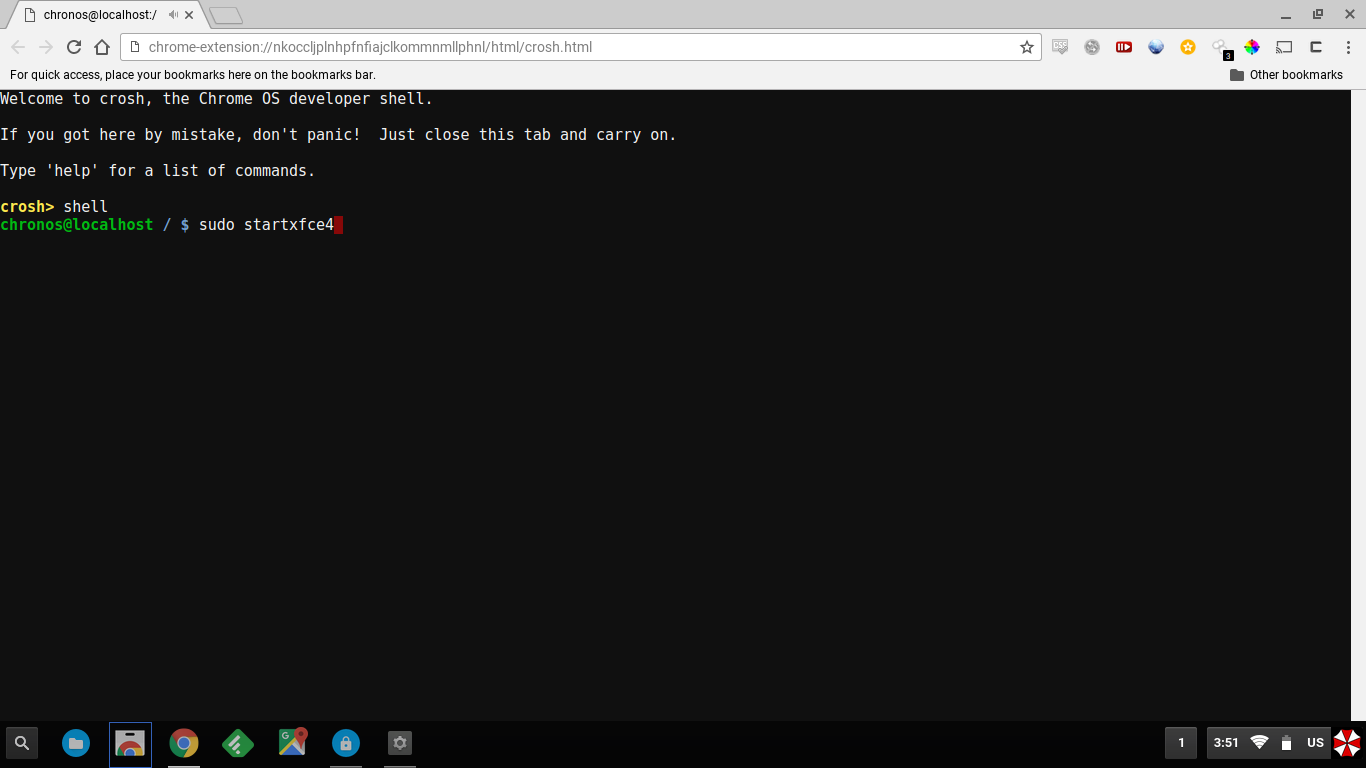Open the CSS checker extension
Screen dimensions: 1366x768
[x=1060, y=46]
